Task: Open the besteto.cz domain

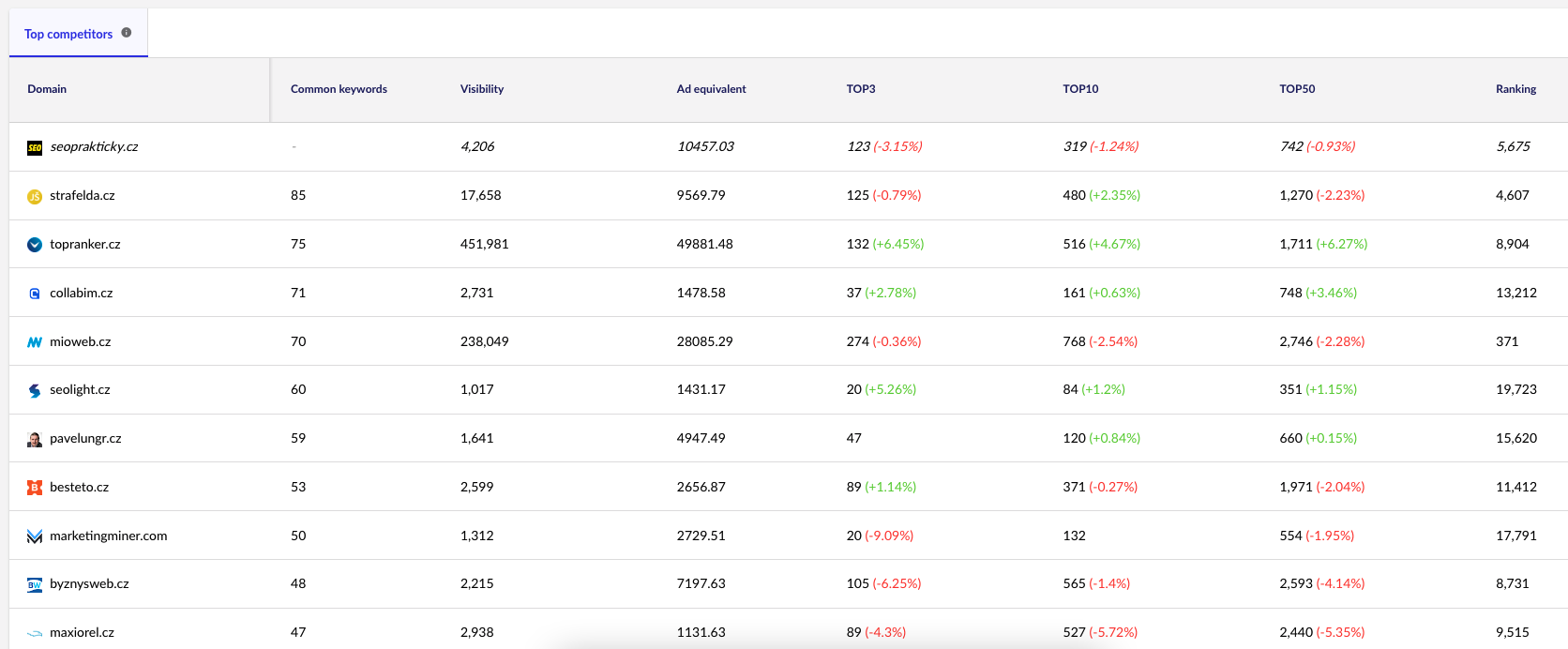Action: click(80, 487)
